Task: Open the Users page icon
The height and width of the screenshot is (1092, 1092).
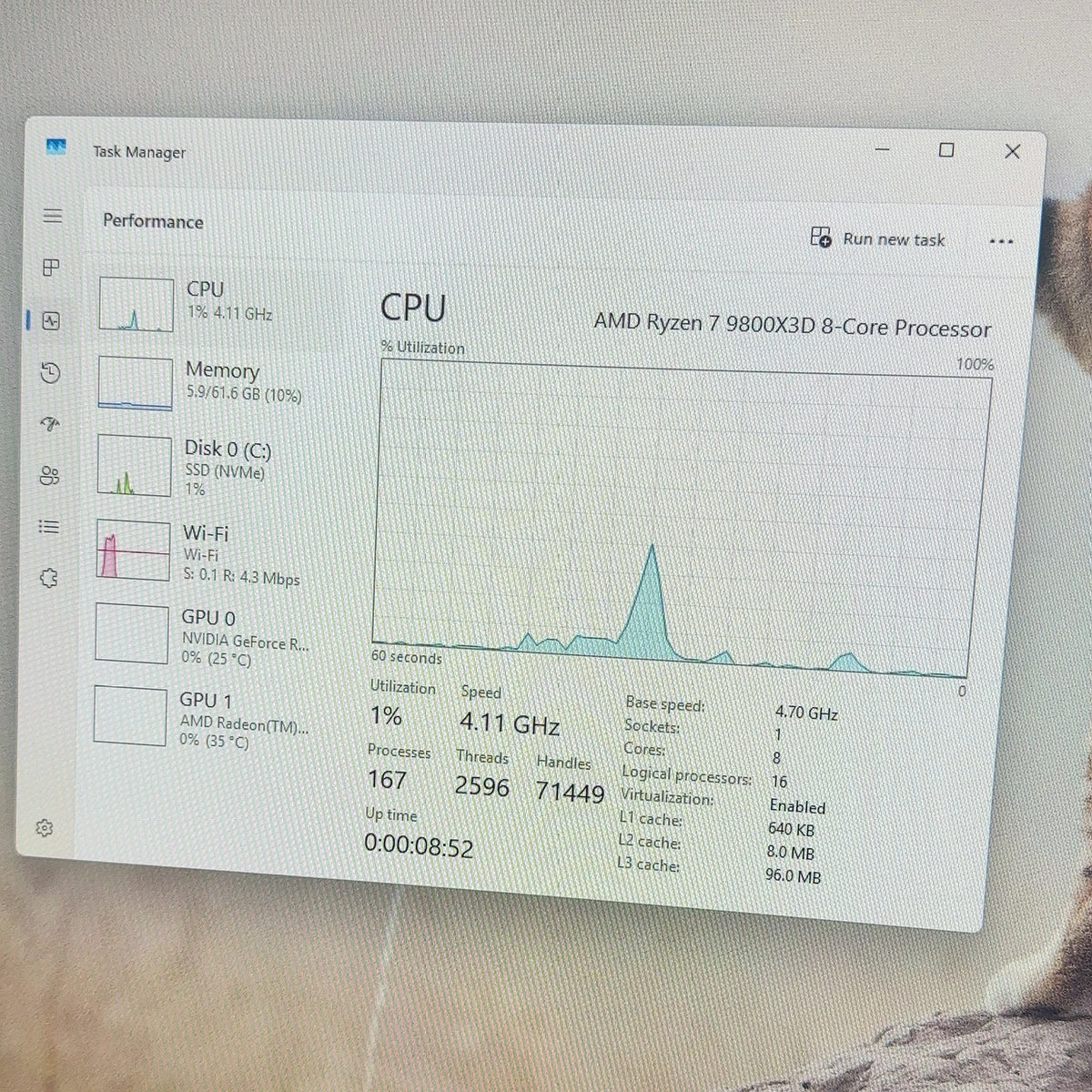Action: pyautogui.click(x=49, y=476)
